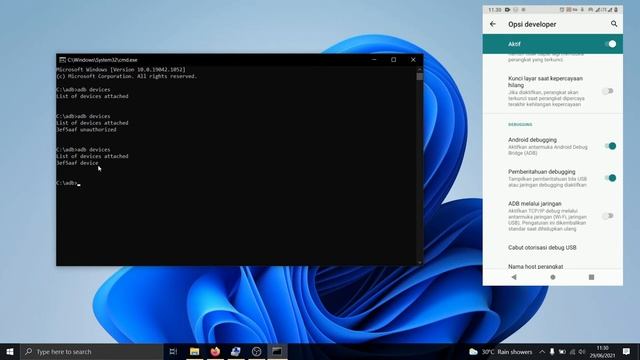Tap the Android recents square button

tap(591, 277)
